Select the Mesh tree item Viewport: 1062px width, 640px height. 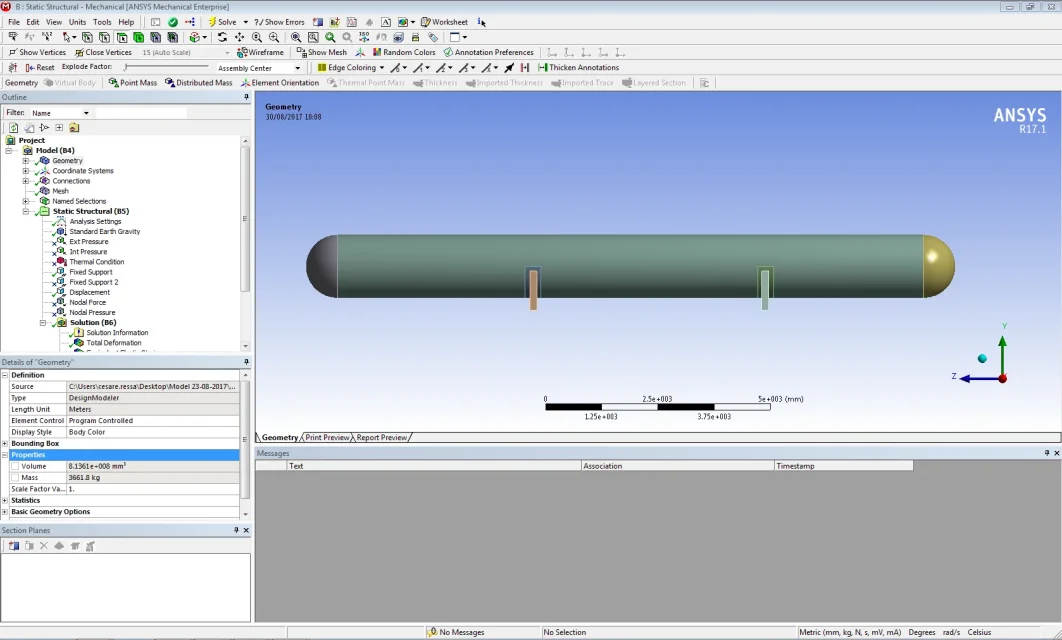(x=60, y=191)
